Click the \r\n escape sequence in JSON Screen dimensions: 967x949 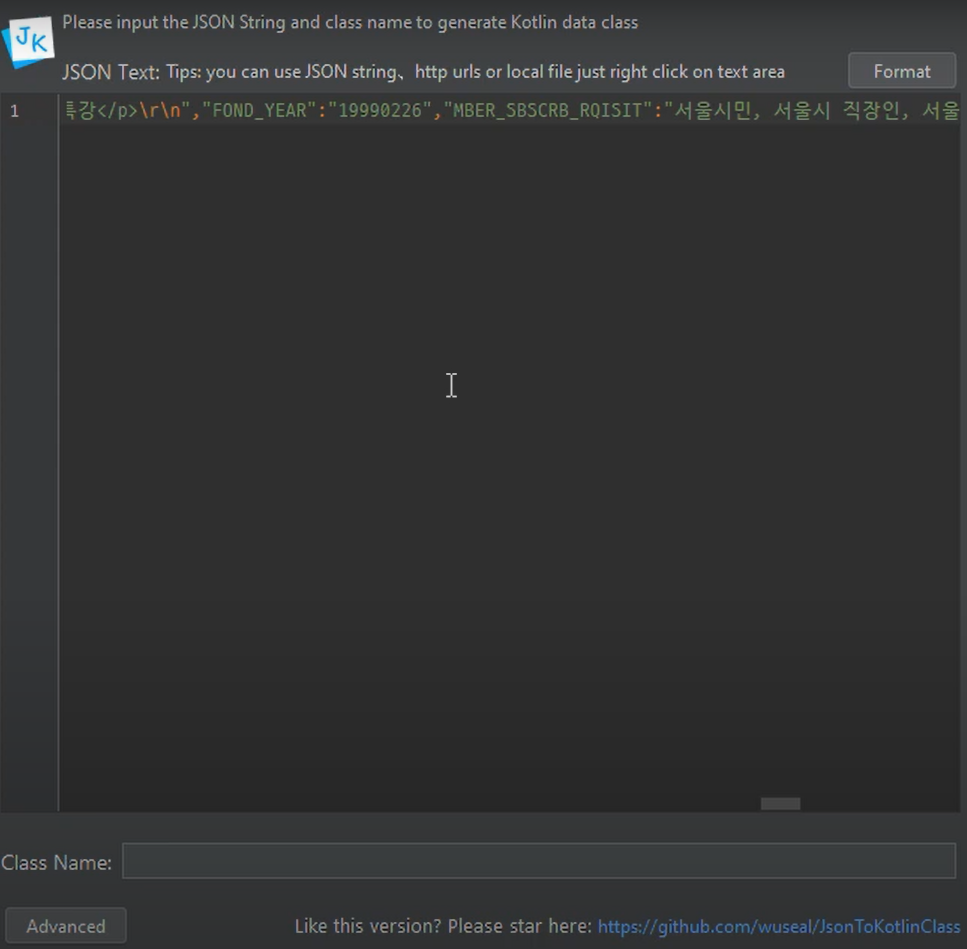coord(160,110)
